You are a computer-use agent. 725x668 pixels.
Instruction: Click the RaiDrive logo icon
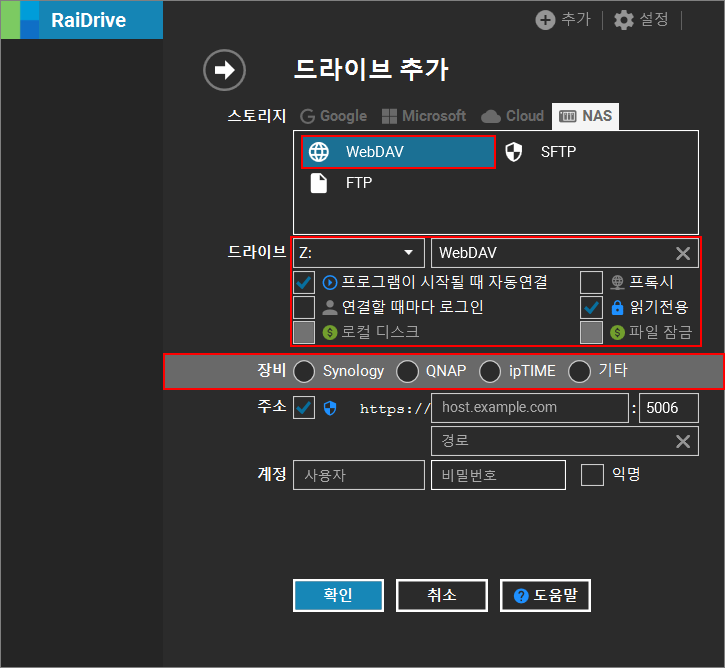tap(20, 20)
